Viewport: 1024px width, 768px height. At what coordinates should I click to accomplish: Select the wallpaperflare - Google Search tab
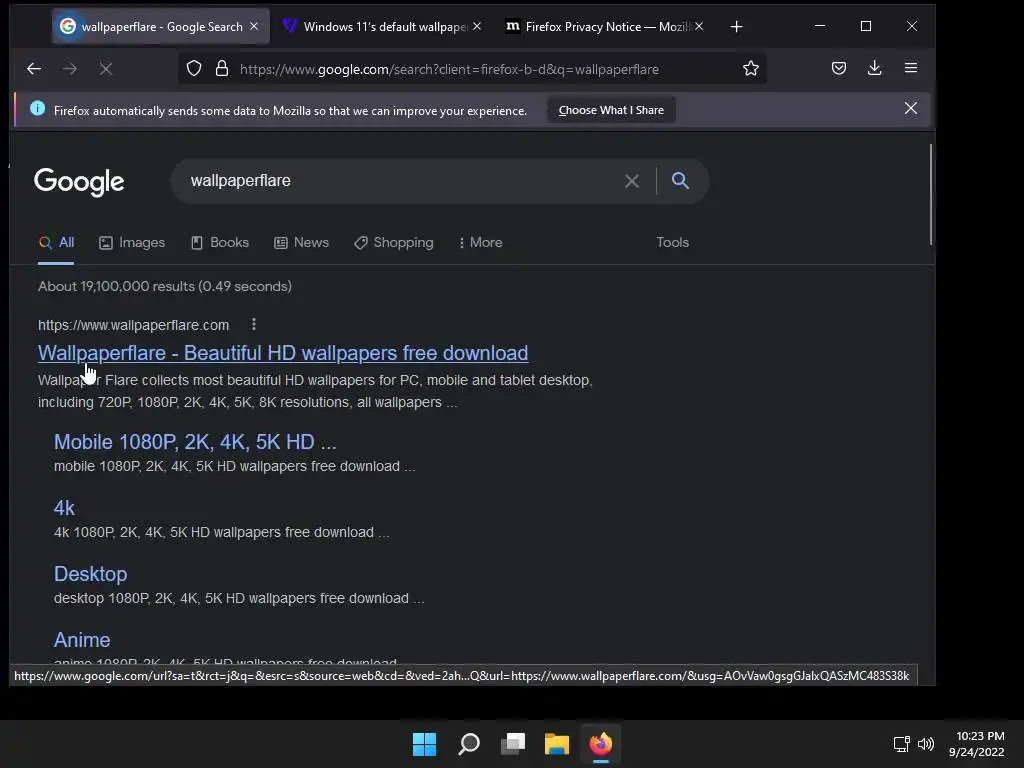click(161, 27)
